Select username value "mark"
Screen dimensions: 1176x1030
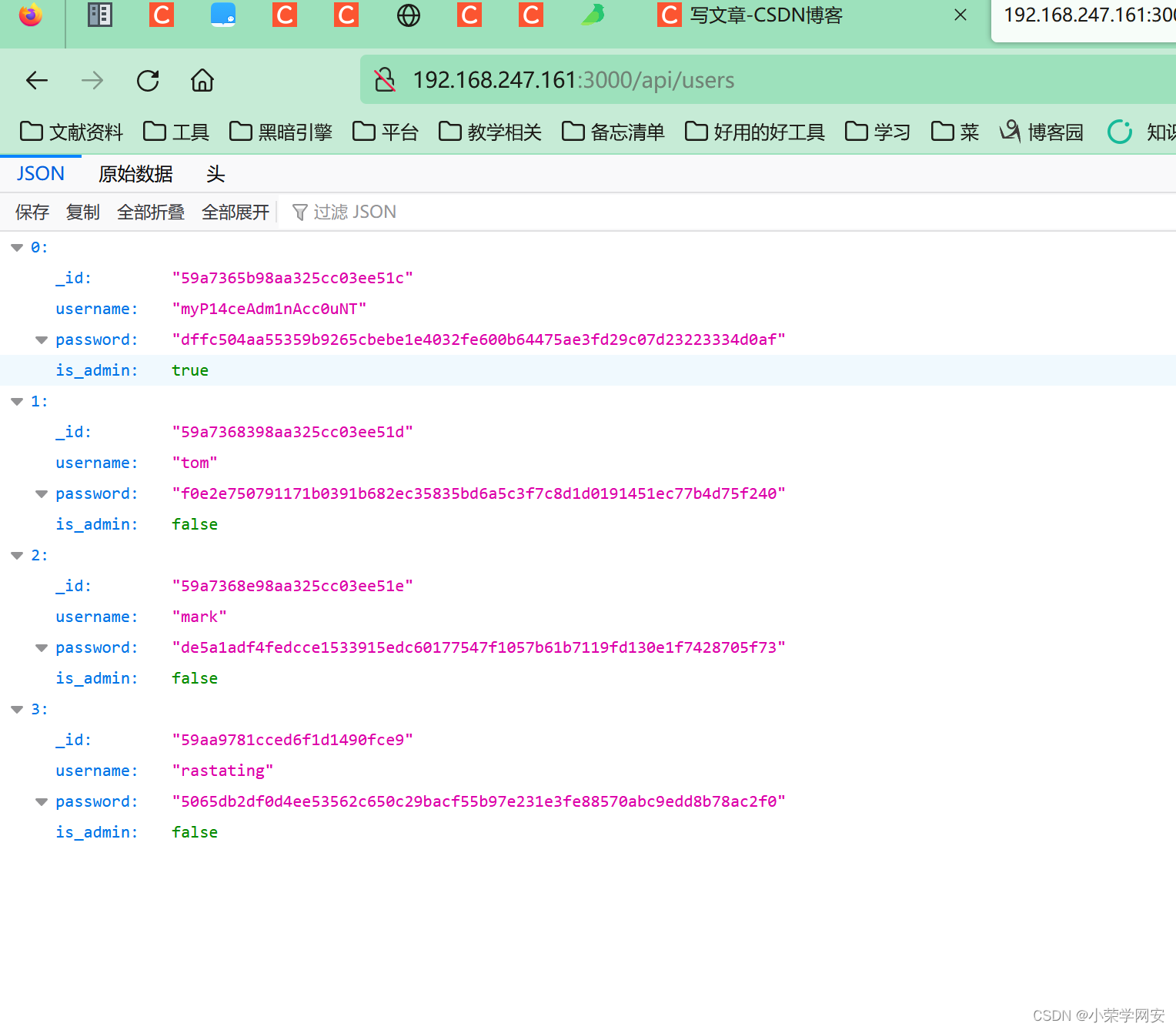coord(199,617)
